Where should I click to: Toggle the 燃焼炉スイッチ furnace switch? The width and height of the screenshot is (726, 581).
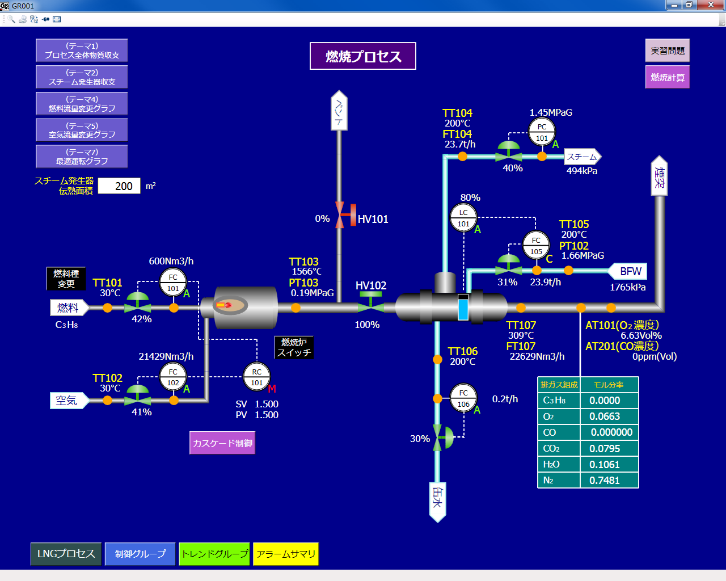[x=295, y=348]
